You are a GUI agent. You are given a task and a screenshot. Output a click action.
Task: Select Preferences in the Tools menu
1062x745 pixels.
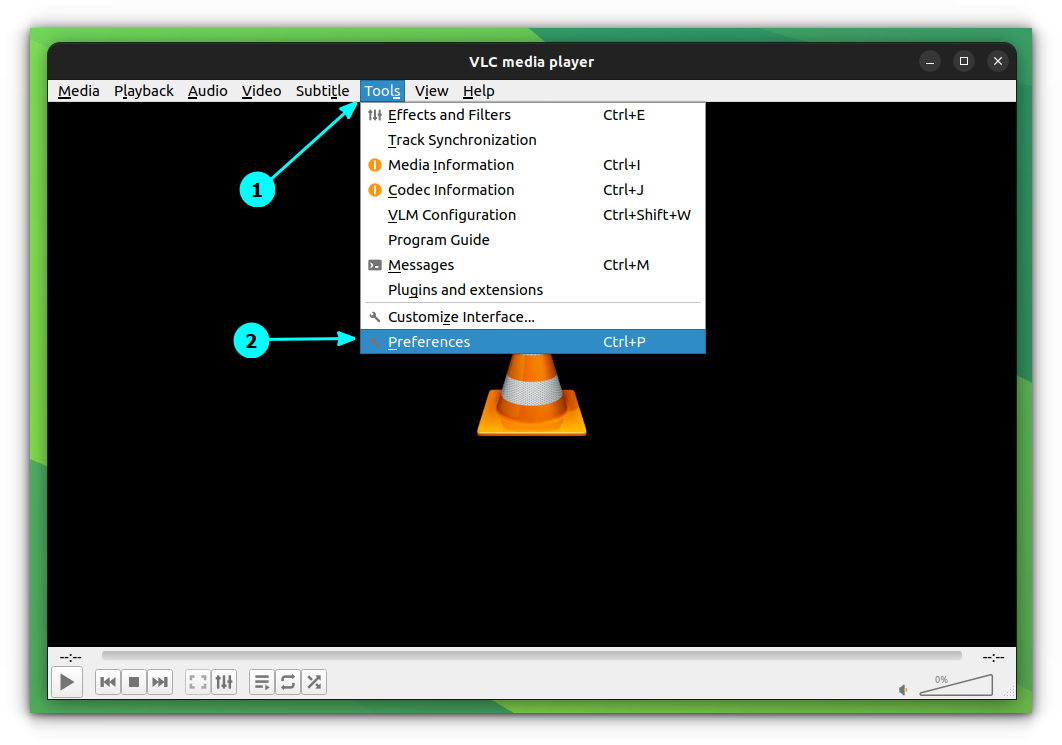tap(429, 341)
